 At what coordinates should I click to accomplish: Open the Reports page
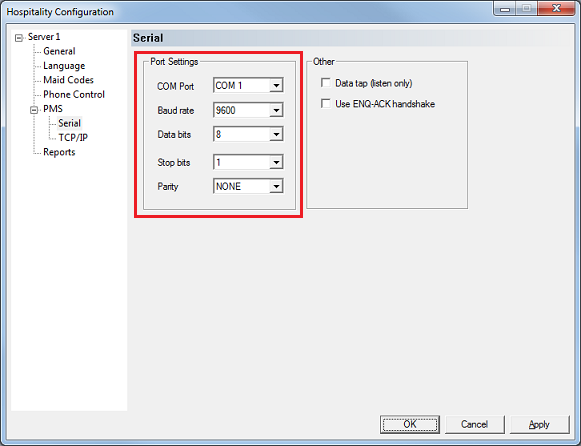tap(59, 152)
